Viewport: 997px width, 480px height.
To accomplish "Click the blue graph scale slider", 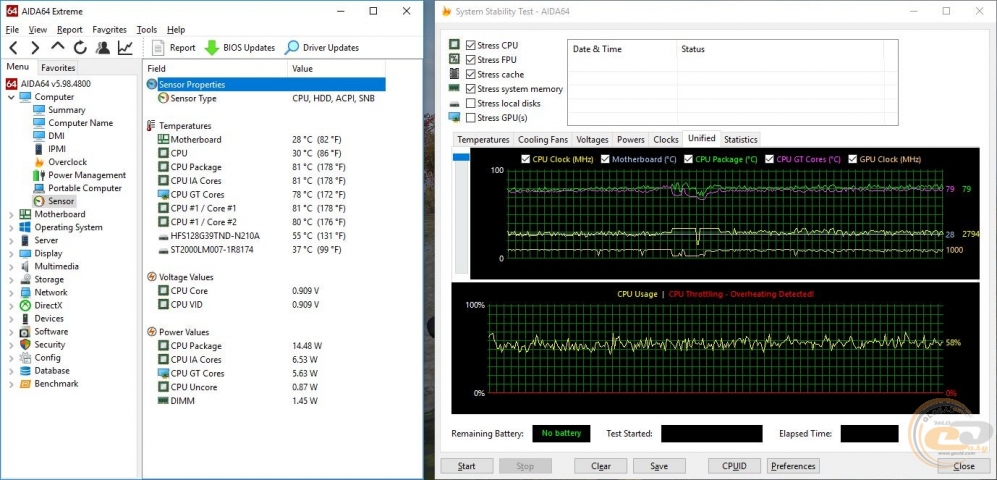I will coord(460,157).
